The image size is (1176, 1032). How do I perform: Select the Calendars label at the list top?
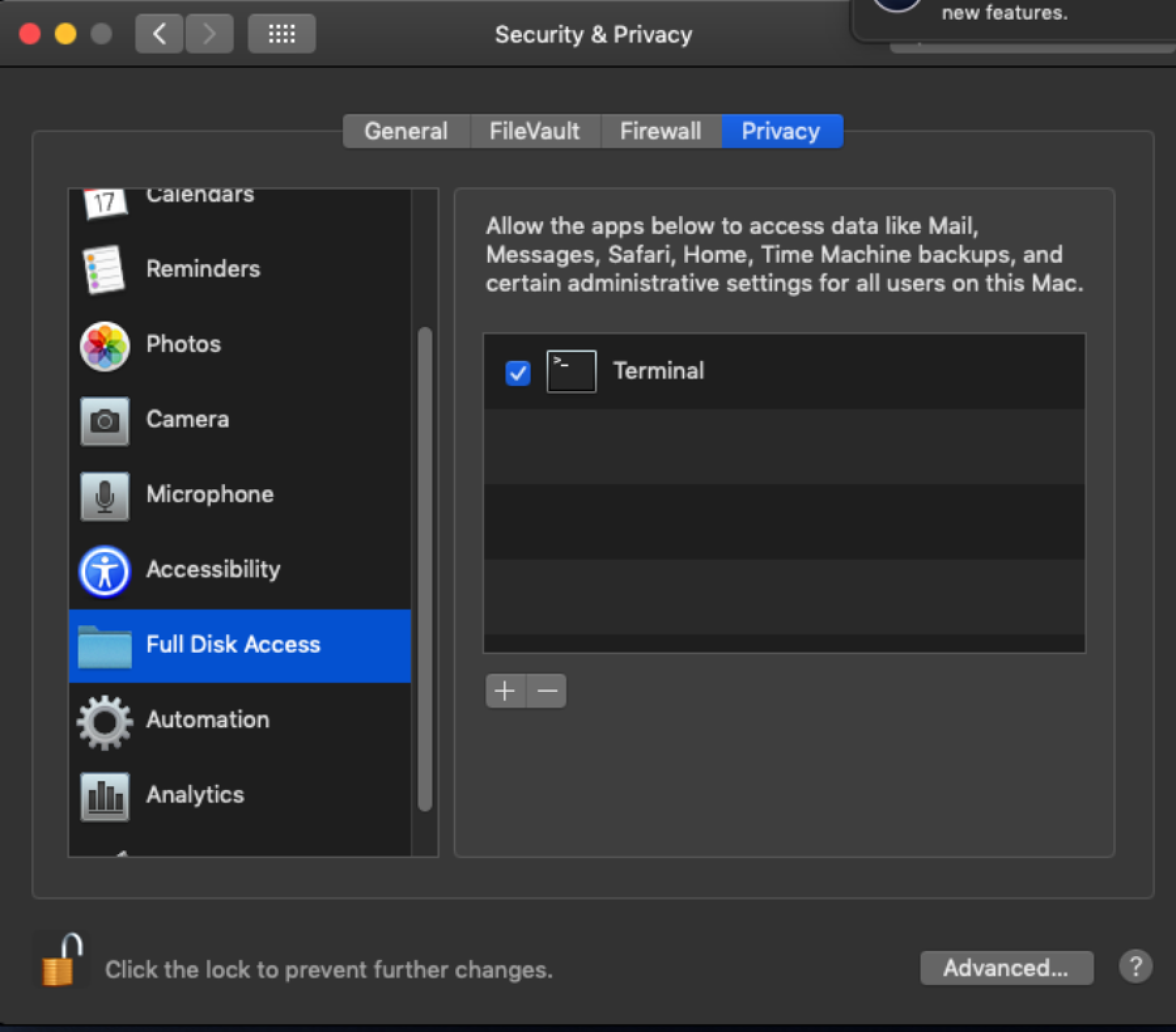point(200,196)
